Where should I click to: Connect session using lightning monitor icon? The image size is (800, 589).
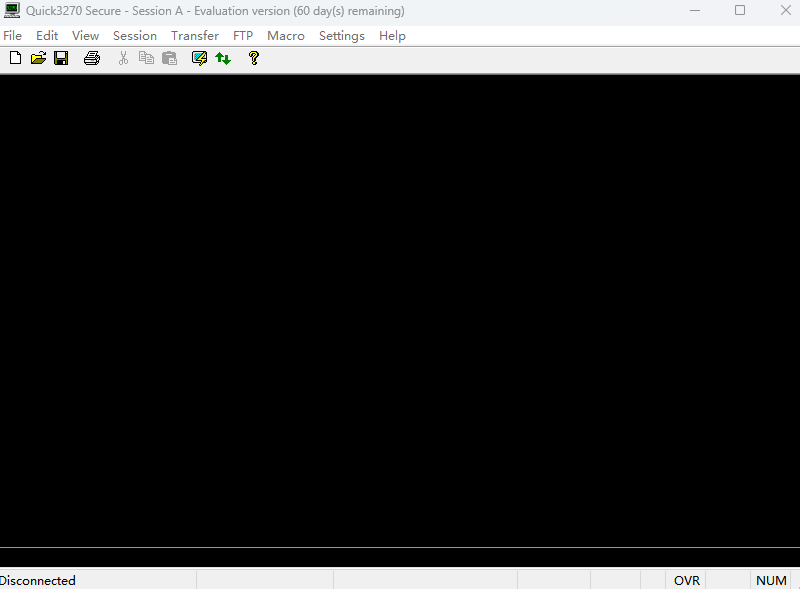(x=199, y=58)
